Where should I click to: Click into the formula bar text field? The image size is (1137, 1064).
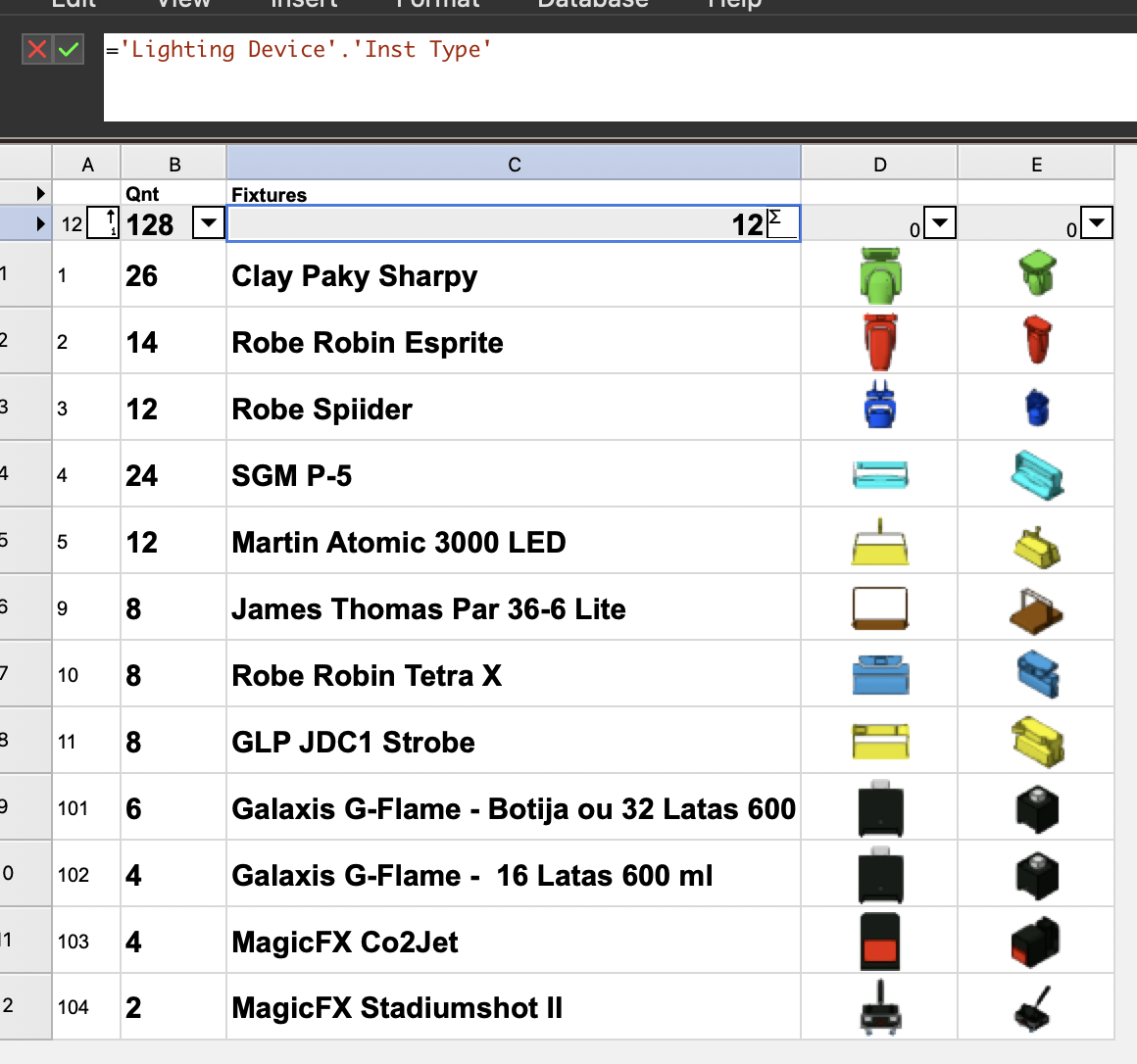[x=618, y=78]
